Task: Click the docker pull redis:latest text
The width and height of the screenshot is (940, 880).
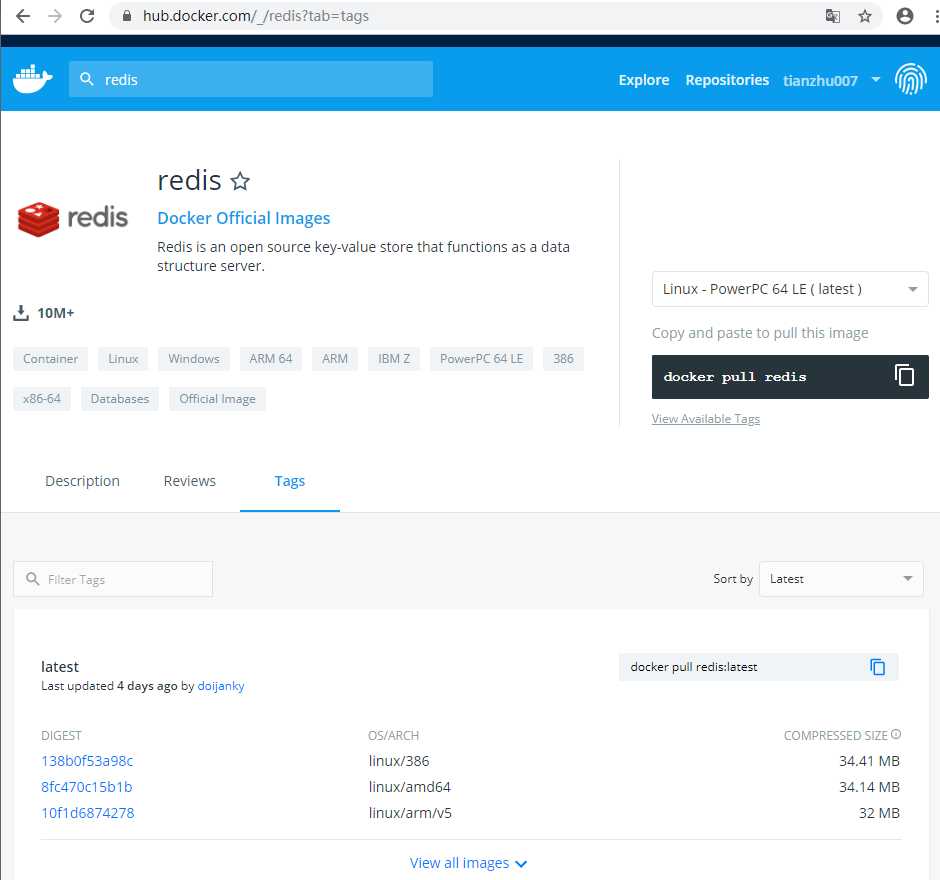Action: tap(694, 667)
